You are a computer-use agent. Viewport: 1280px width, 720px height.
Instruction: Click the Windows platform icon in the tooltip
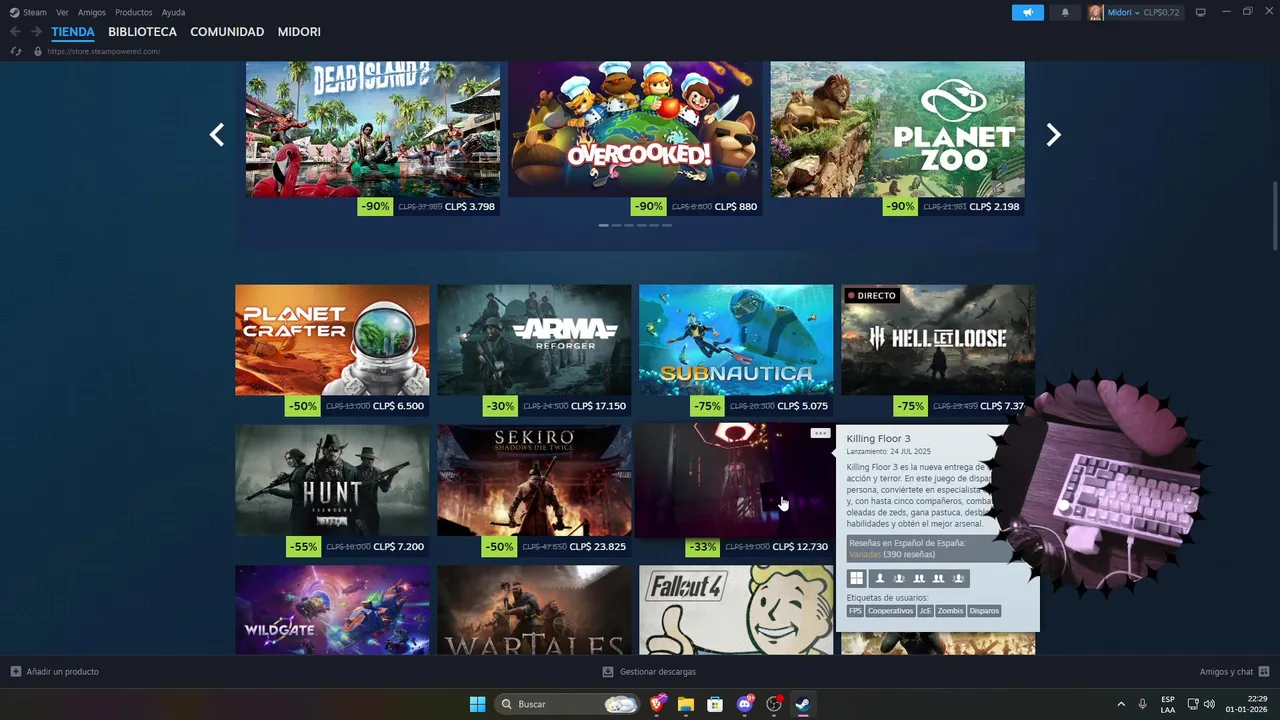tap(857, 578)
